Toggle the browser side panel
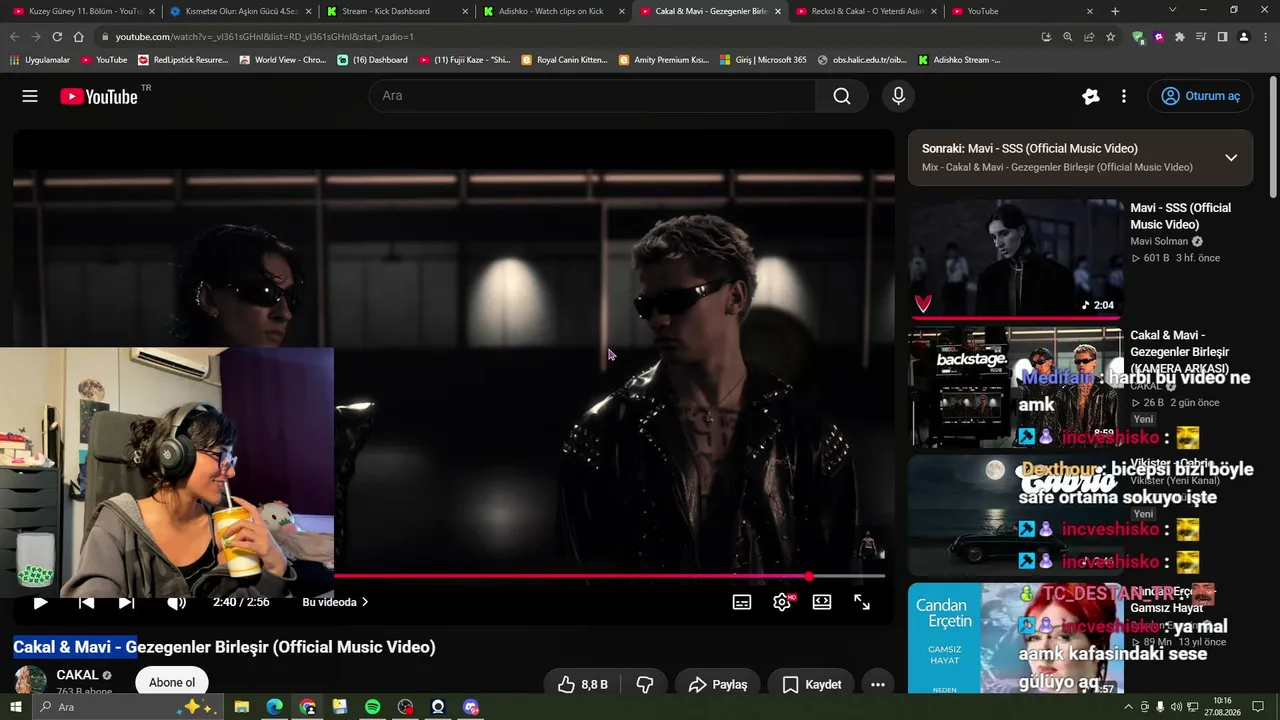This screenshot has width=1280, height=720. (1222, 37)
